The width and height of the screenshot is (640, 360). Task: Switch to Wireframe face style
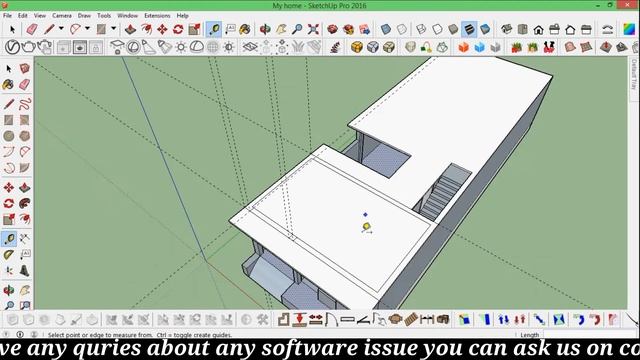pyautogui.click(x=421, y=29)
